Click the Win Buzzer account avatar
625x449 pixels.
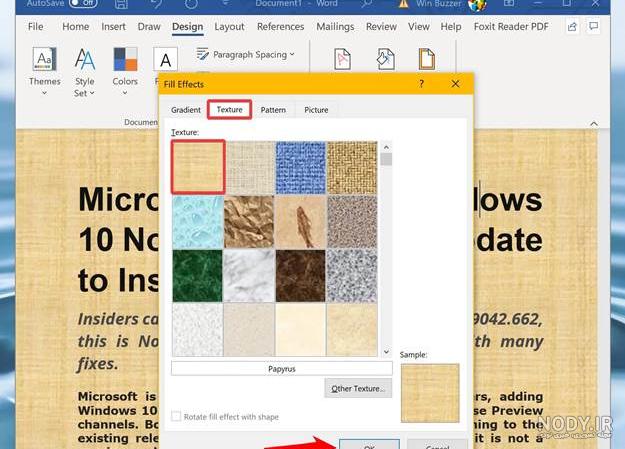pyautogui.click(x=477, y=5)
